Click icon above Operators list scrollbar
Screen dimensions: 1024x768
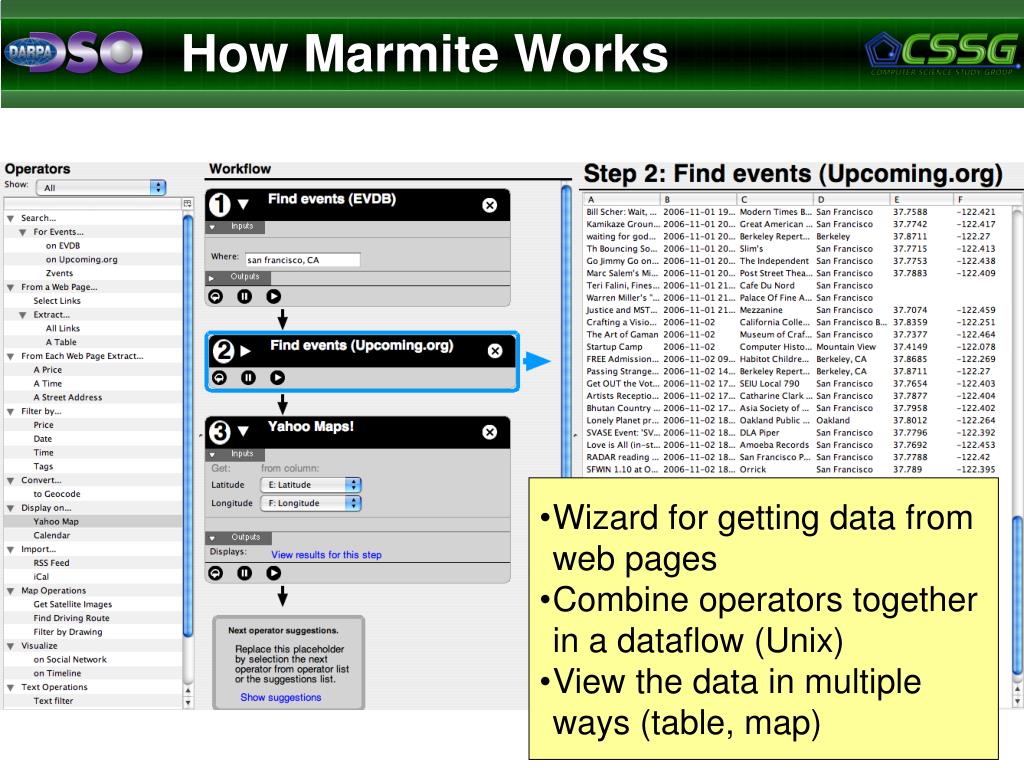pos(188,204)
